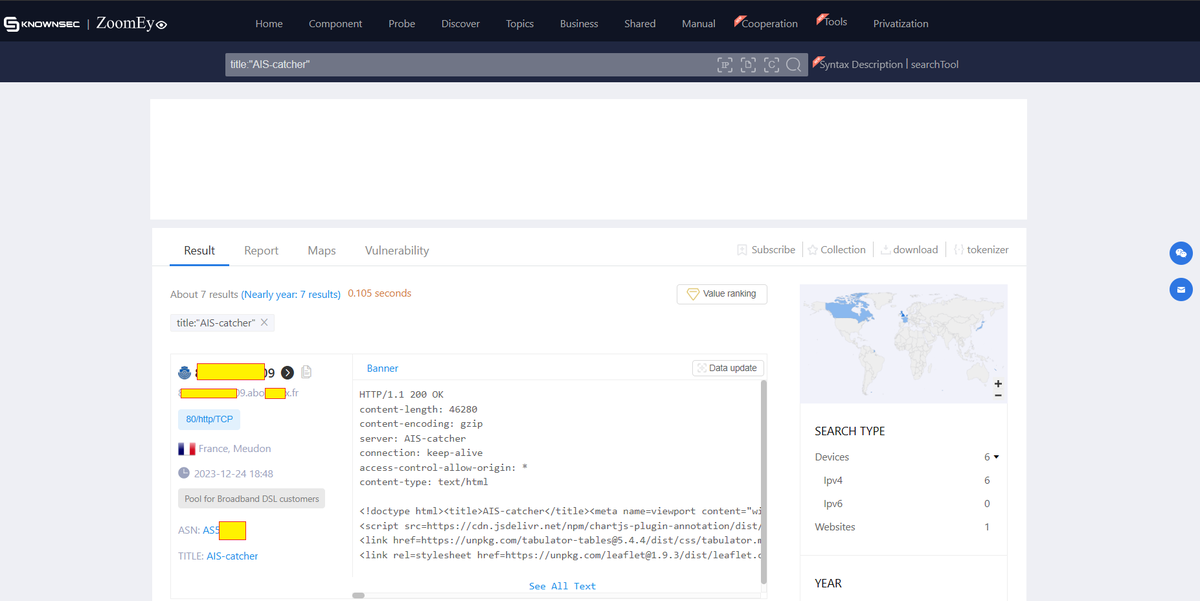Open the Topics menu item
1200x601 pixels.
520,24
